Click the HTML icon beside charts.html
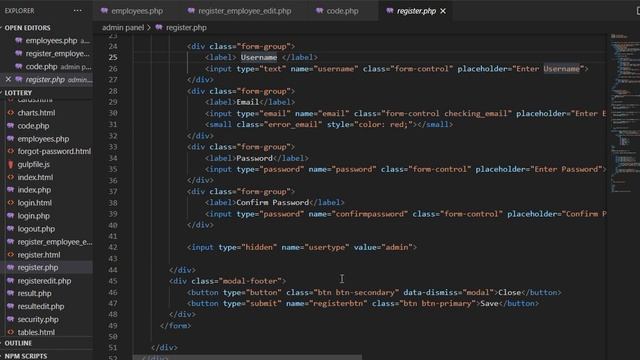This screenshot has height=360, width=640. point(11,112)
